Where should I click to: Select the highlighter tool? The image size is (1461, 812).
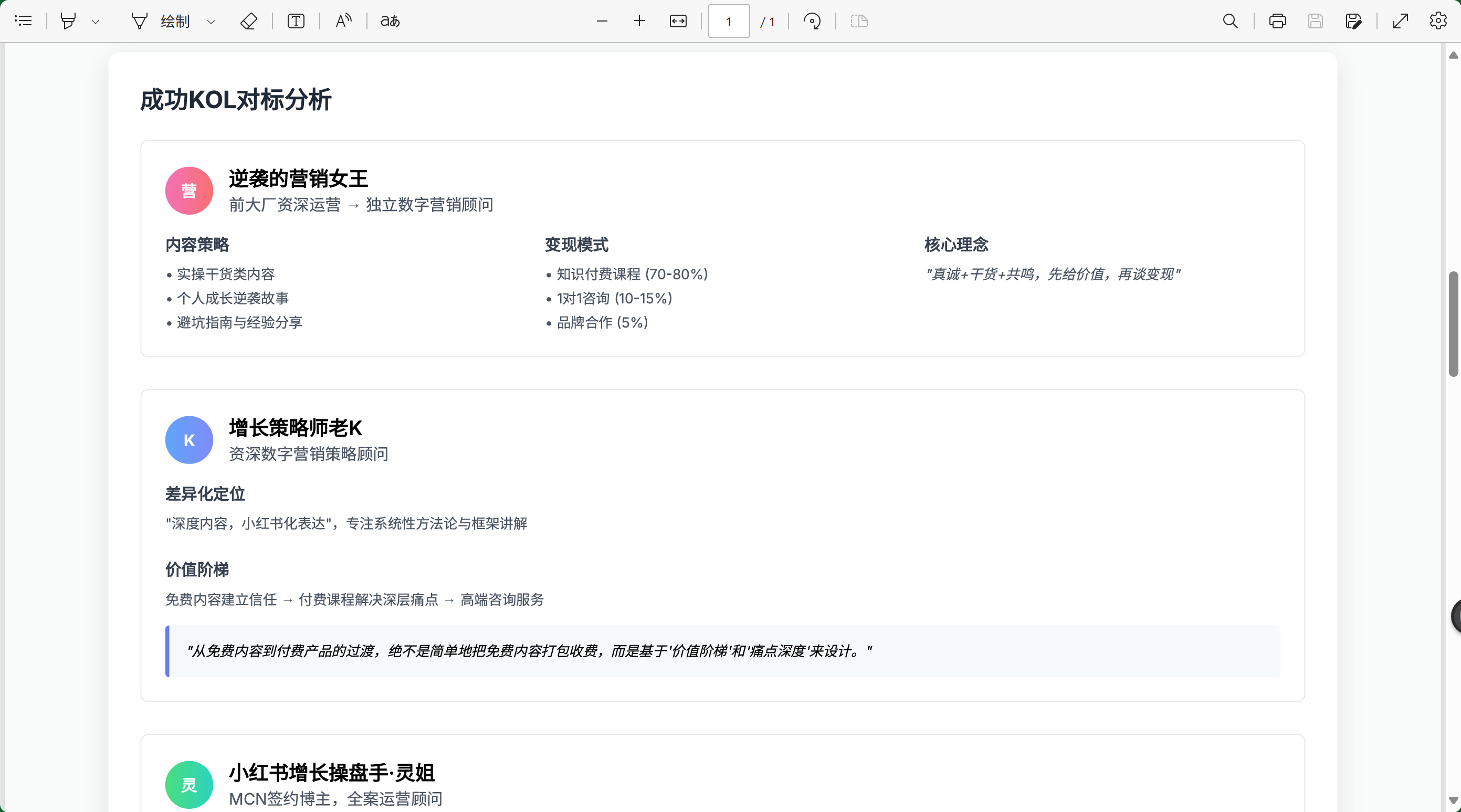68,21
